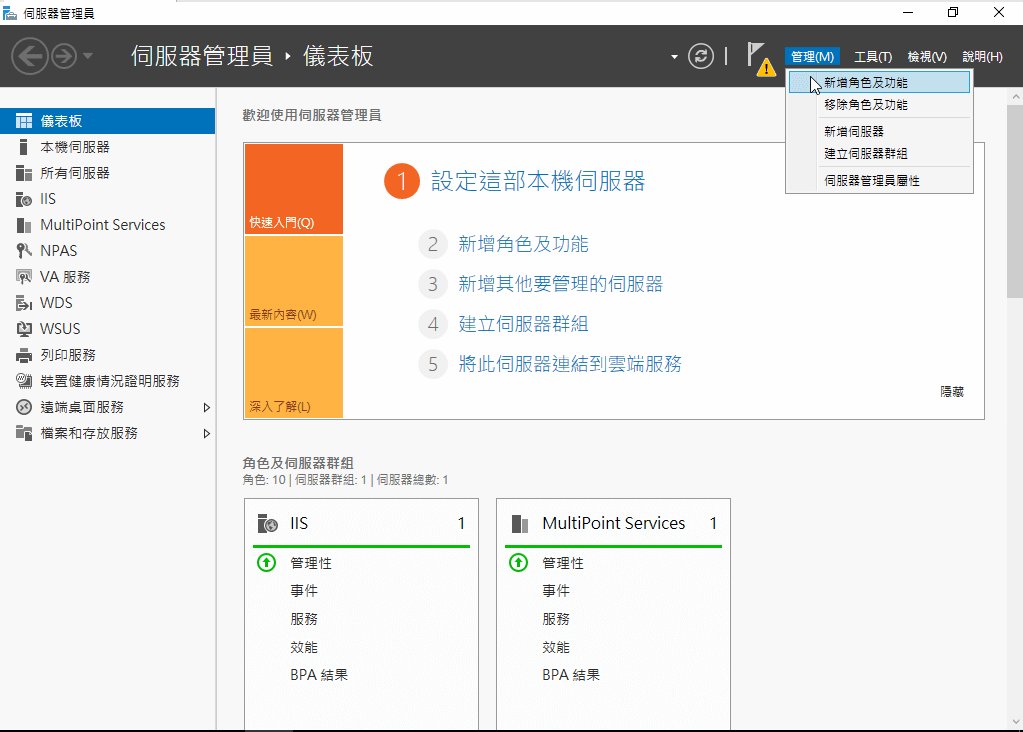The image size is (1023, 732).
Task: Click 隱藏 to hide welcome panel
Action: point(952,392)
